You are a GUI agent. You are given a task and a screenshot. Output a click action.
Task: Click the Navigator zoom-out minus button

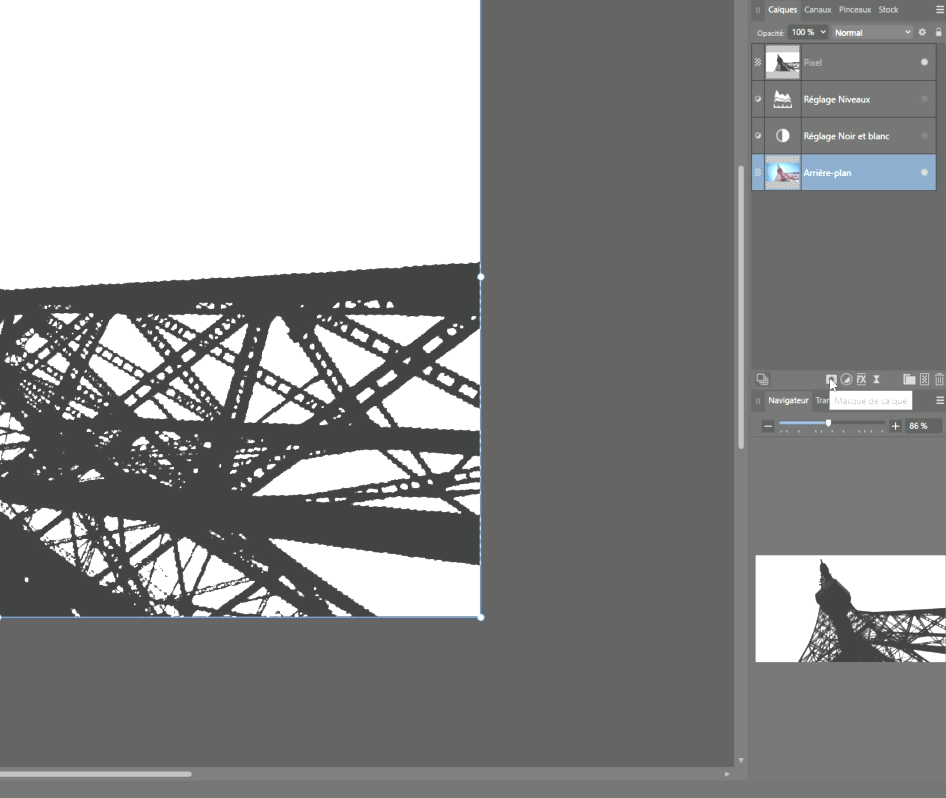tap(768, 426)
